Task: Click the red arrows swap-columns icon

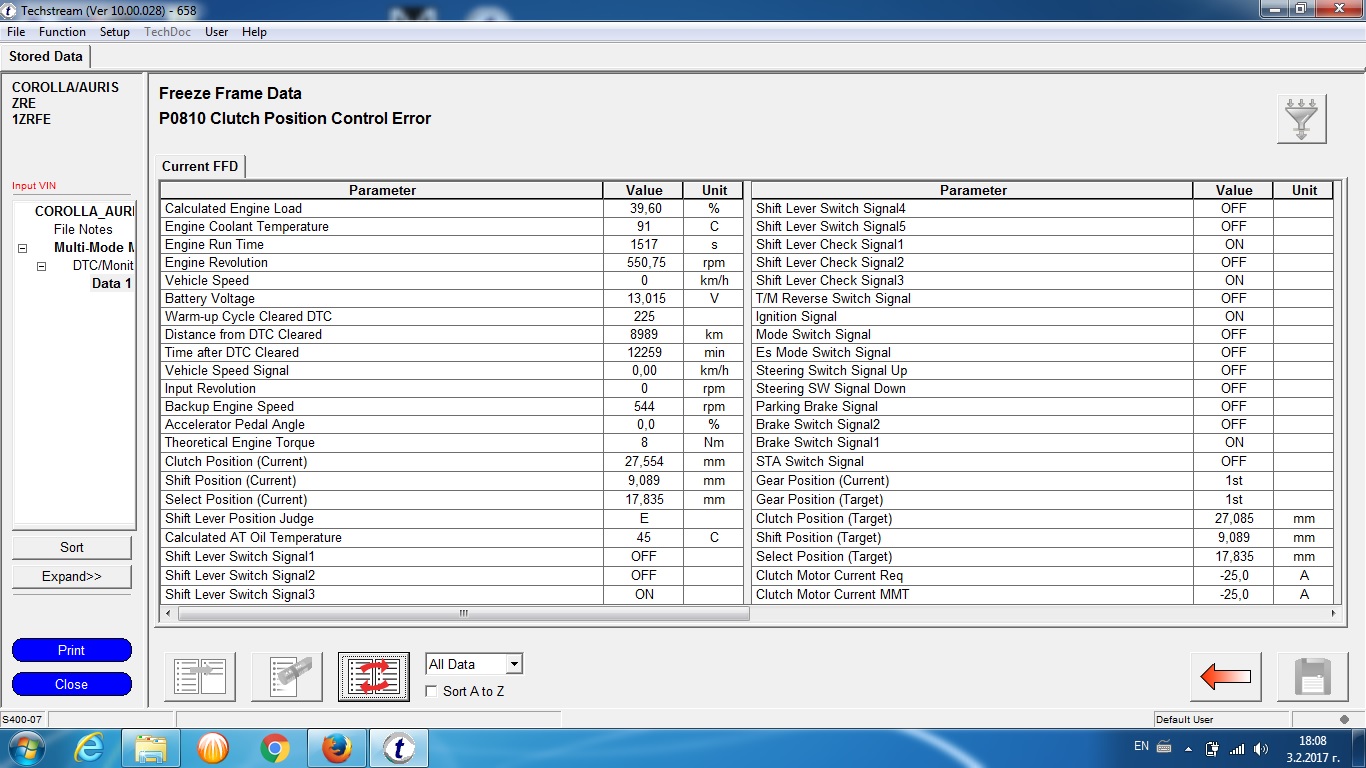Action: 374,677
